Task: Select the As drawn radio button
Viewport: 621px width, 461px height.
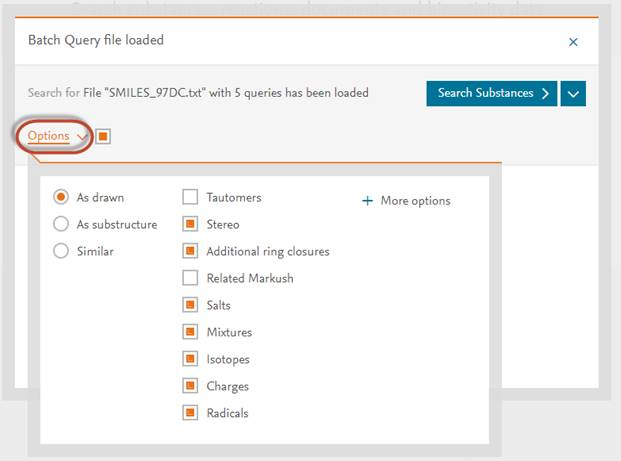Action: click(61, 198)
